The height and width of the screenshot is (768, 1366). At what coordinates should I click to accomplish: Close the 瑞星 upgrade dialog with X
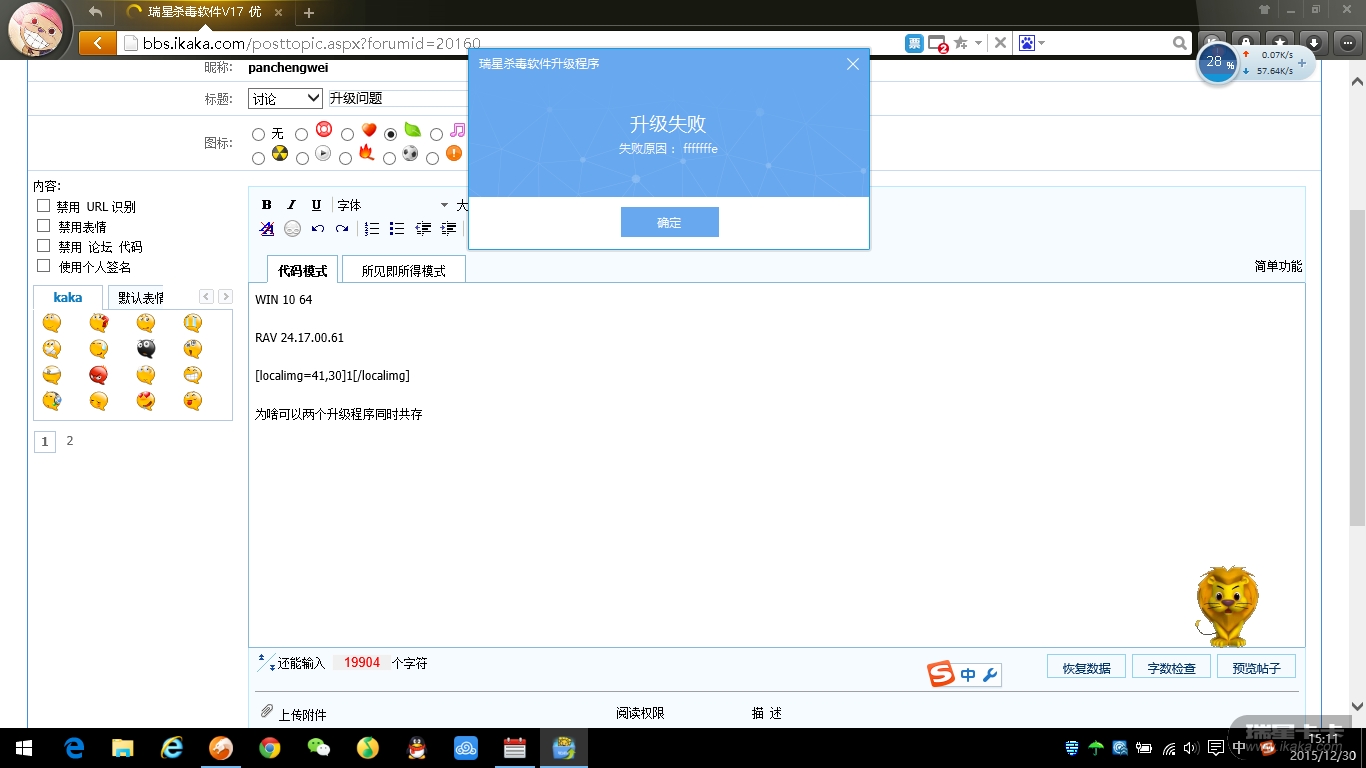852,64
